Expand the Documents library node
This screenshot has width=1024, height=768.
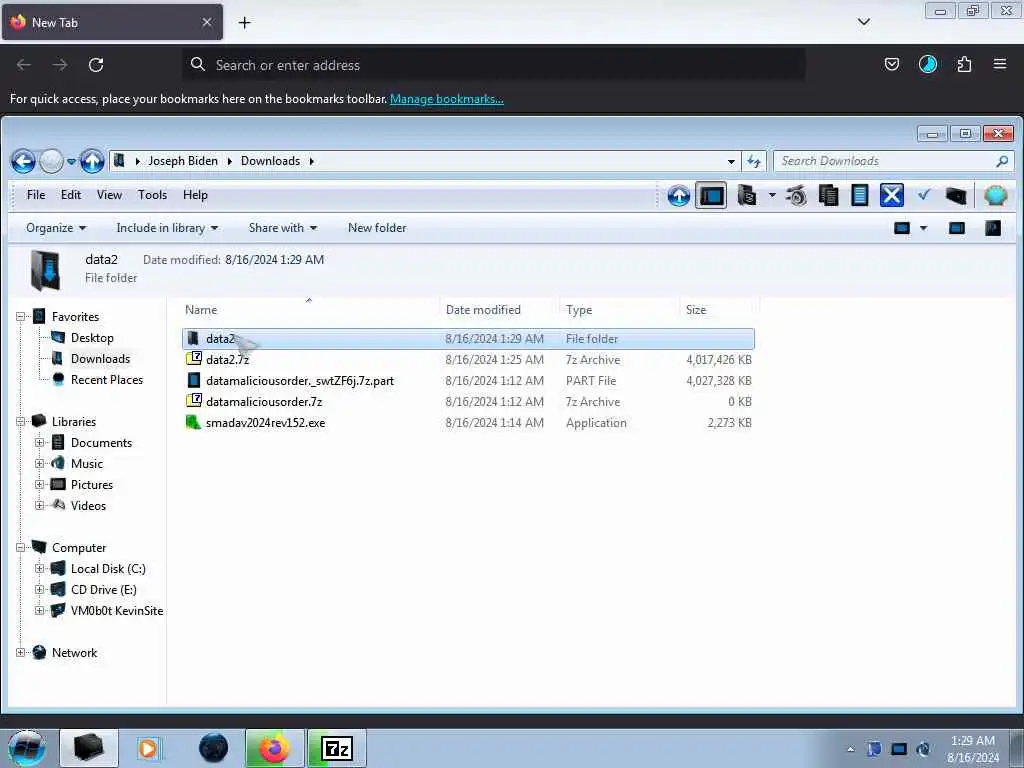39,443
